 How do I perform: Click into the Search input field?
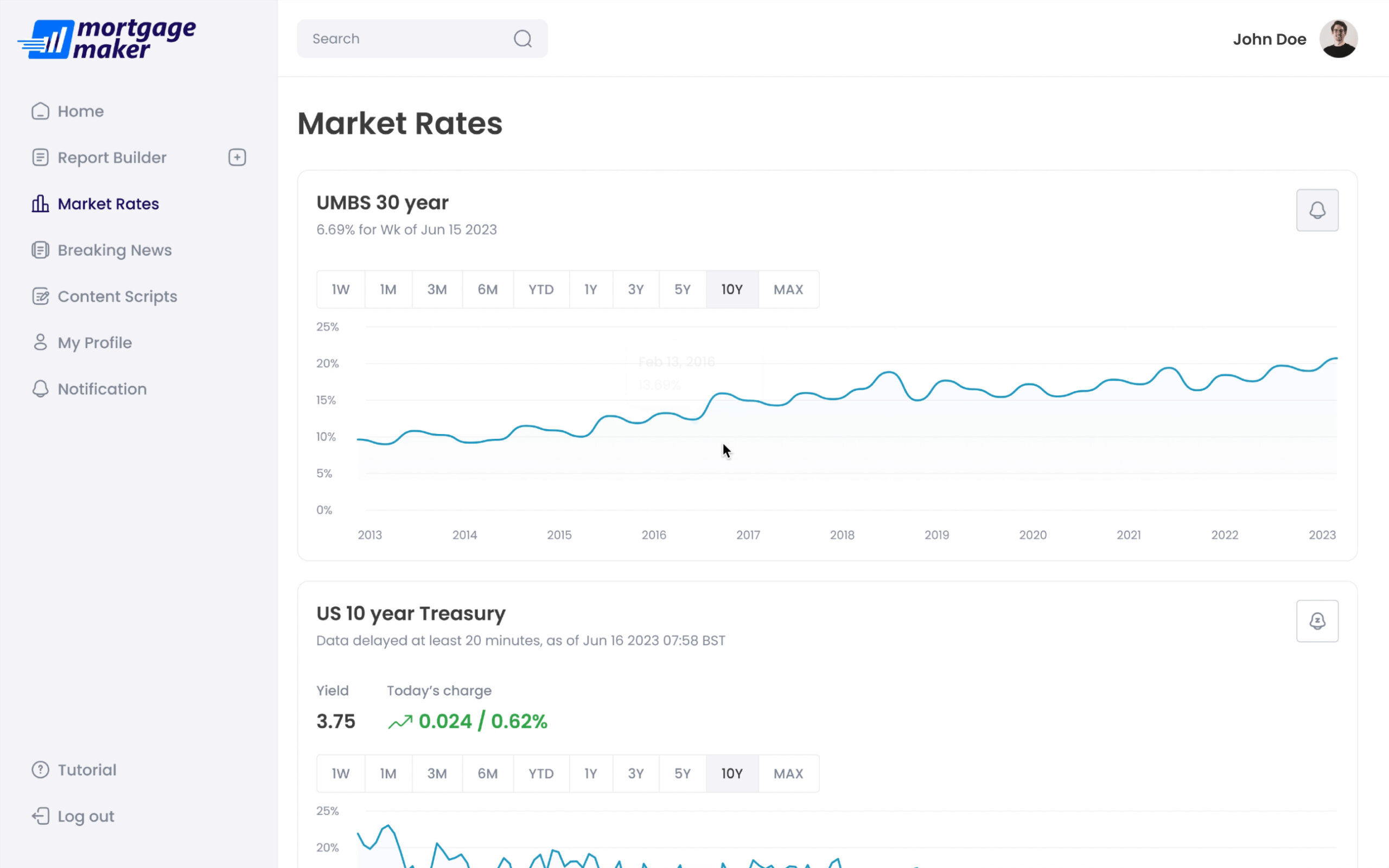[x=402, y=39]
